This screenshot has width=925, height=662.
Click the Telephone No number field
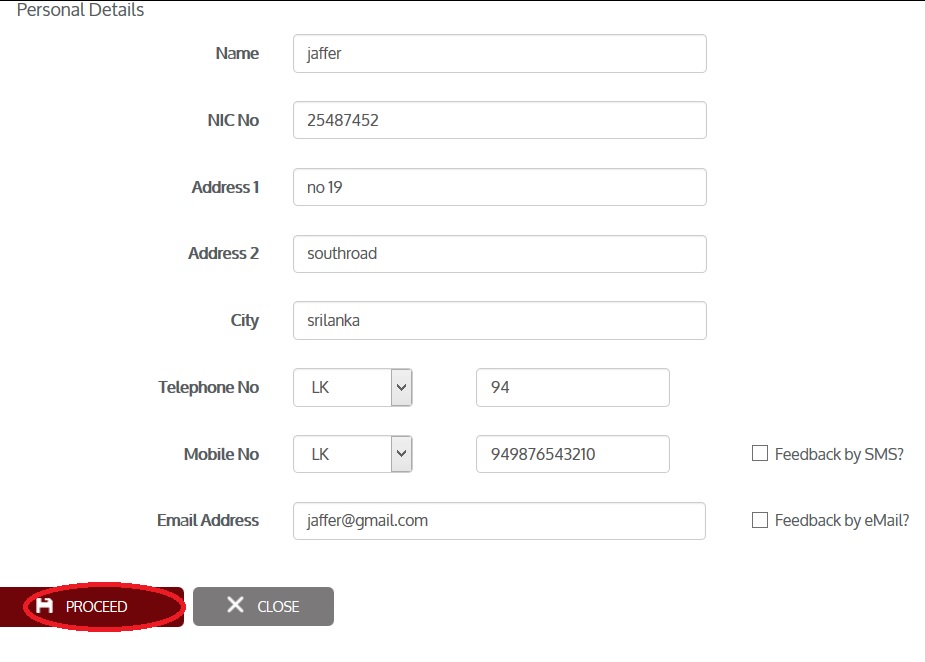tap(572, 387)
